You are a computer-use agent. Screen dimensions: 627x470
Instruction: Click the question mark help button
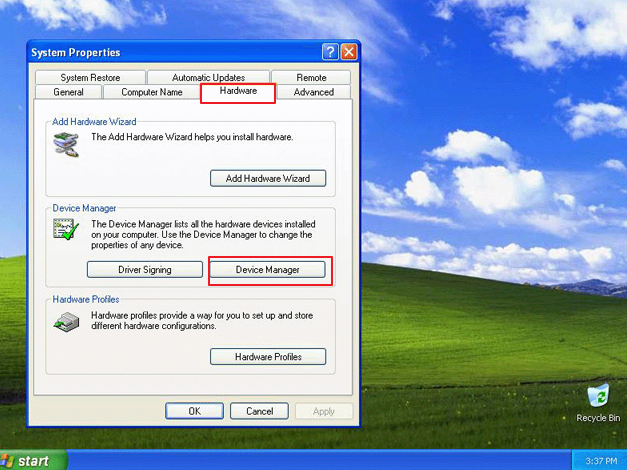[330, 52]
